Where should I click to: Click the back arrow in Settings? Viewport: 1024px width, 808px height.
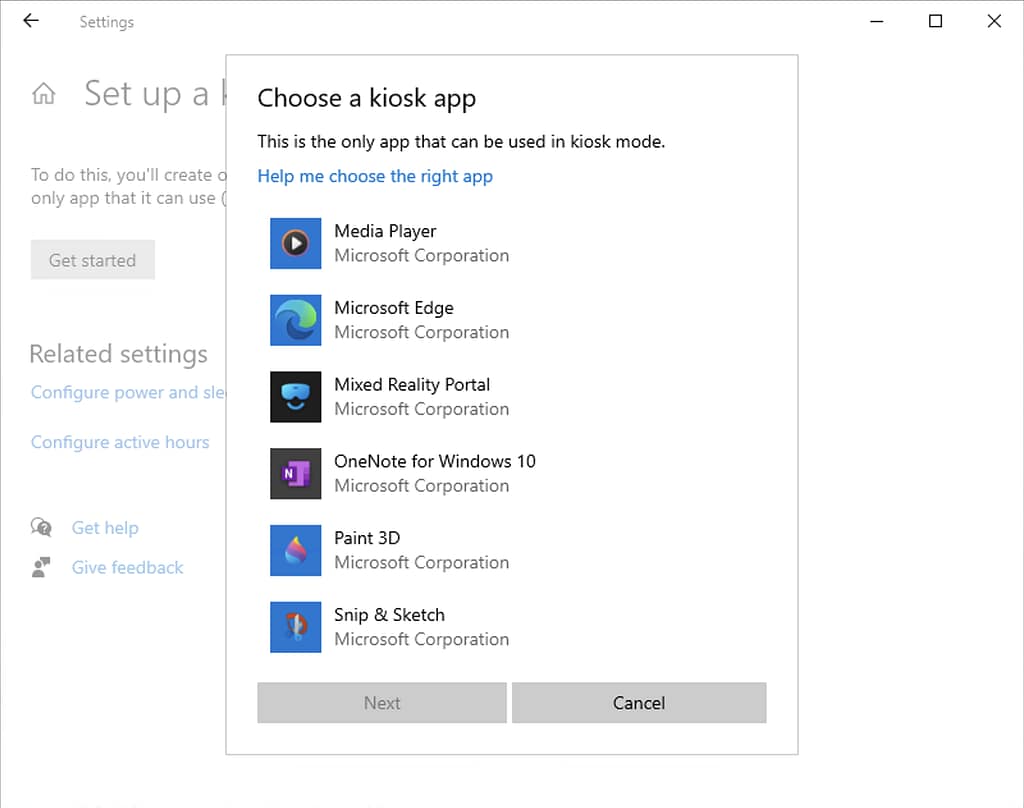pos(30,20)
